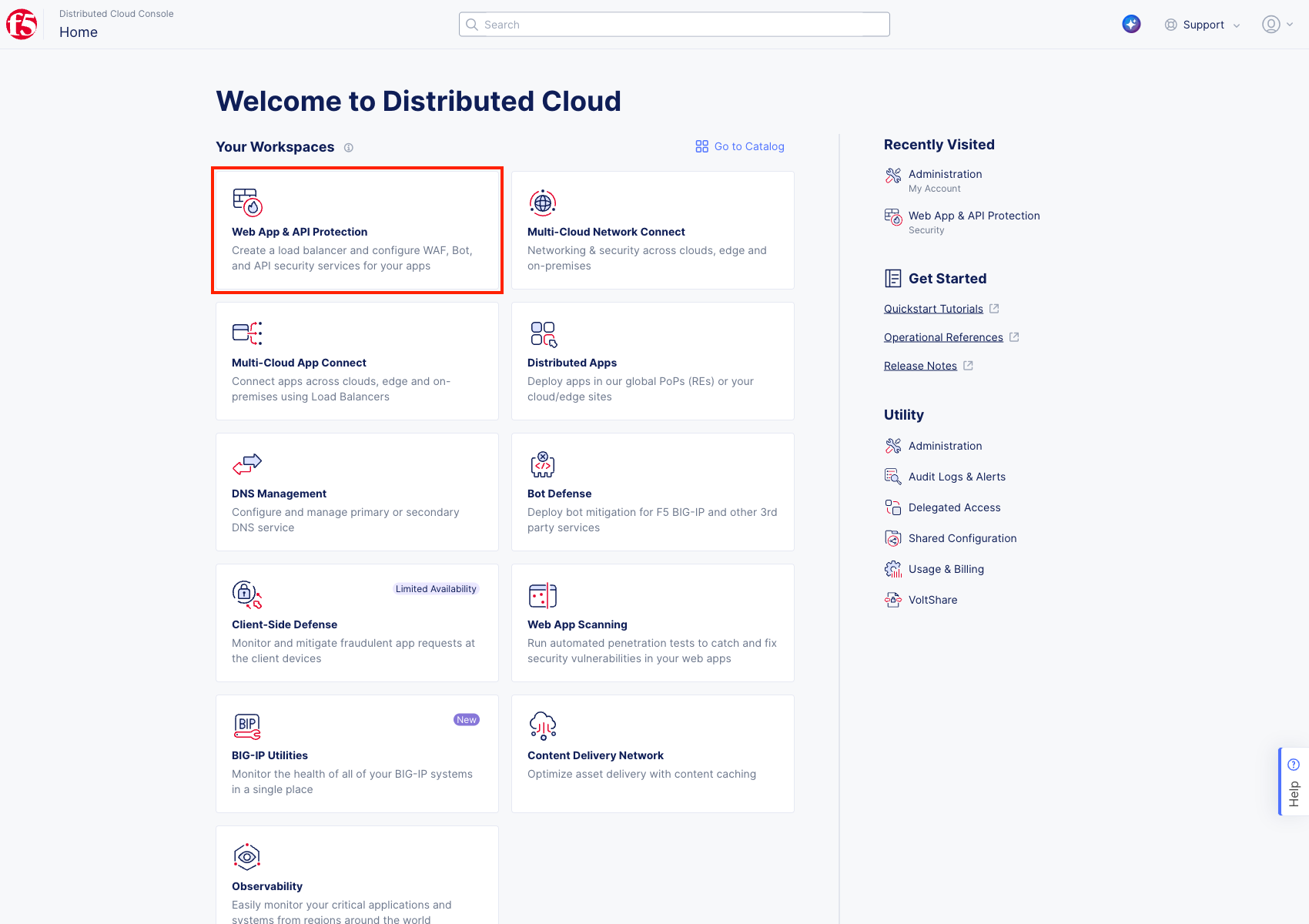Open Go to Catalog link
This screenshot has height=924, width=1309.
[740, 146]
